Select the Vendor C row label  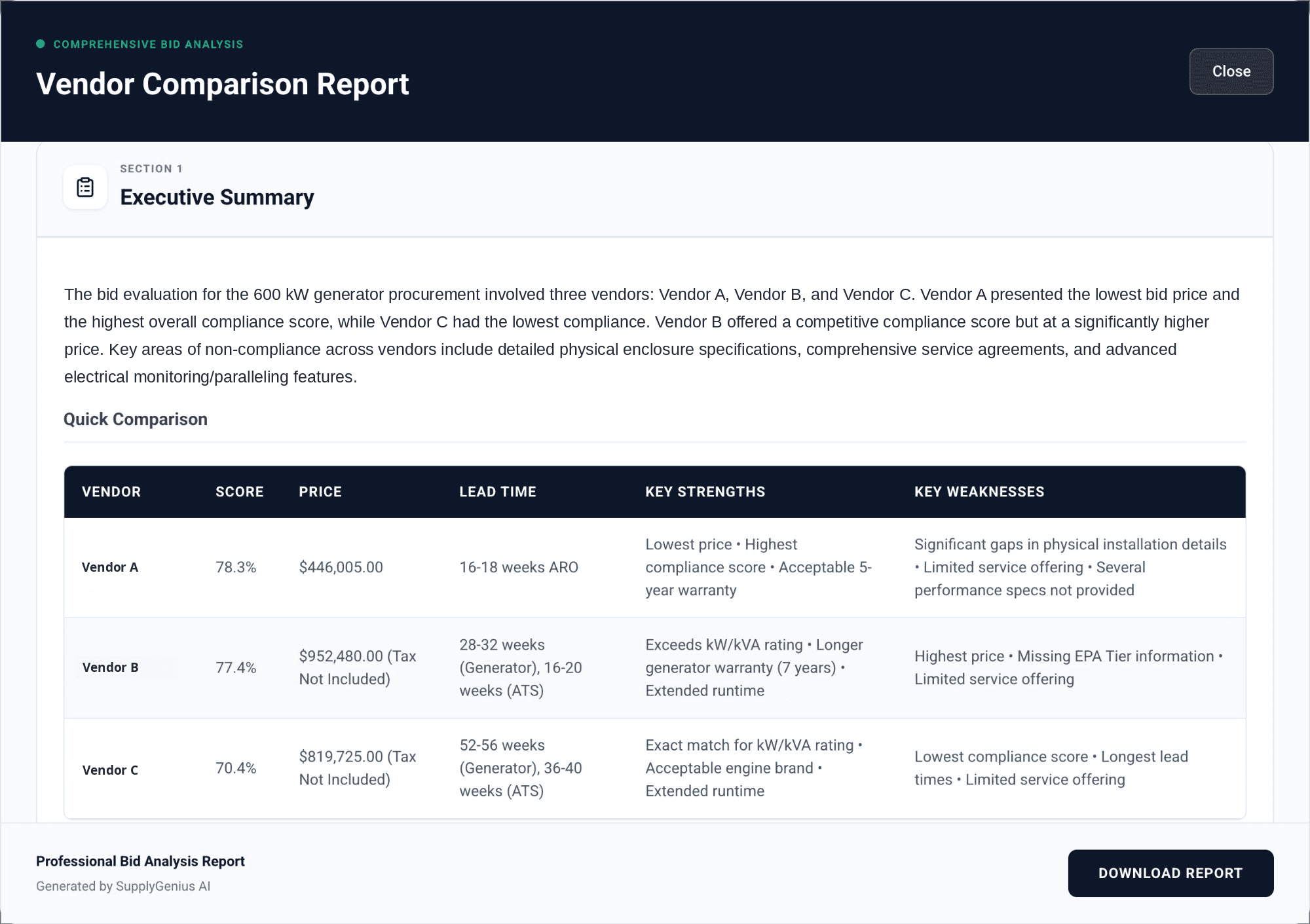pos(110,770)
